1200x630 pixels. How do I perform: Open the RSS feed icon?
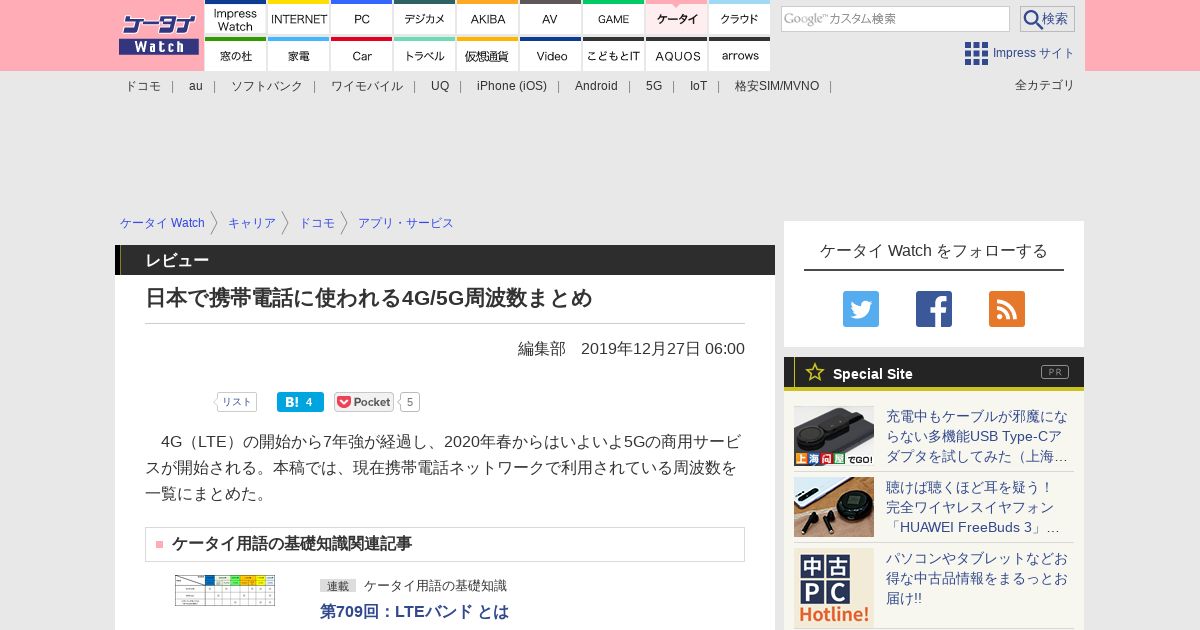pos(1007,309)
